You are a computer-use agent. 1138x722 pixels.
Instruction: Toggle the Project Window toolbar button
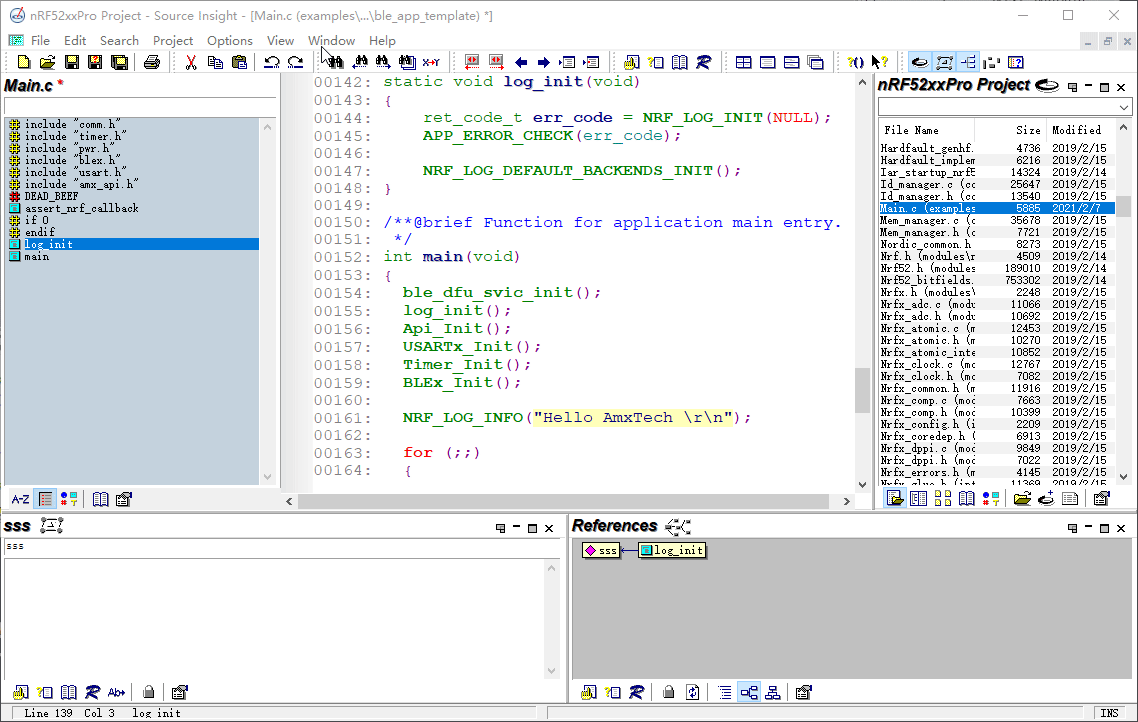click(x=920, y=62)
